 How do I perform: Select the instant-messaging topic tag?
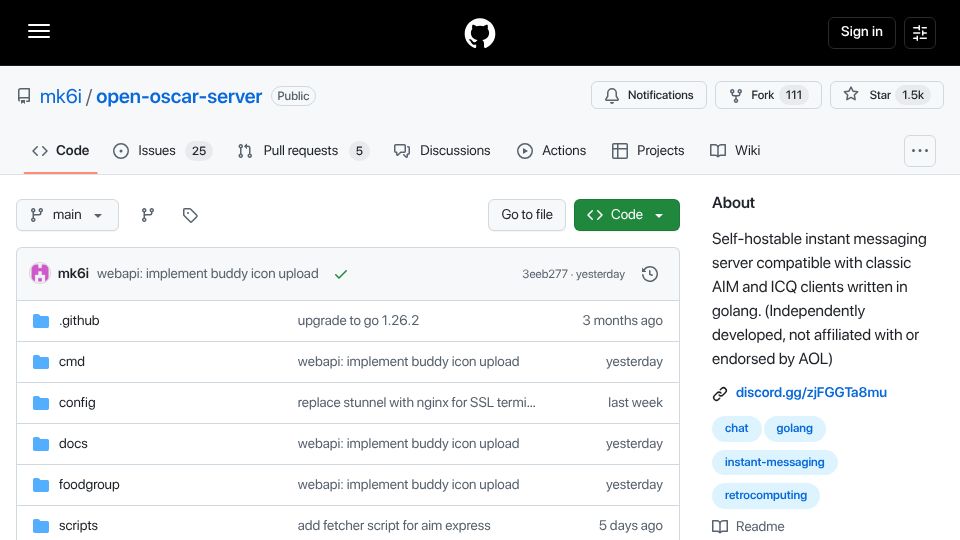(774, 462)
